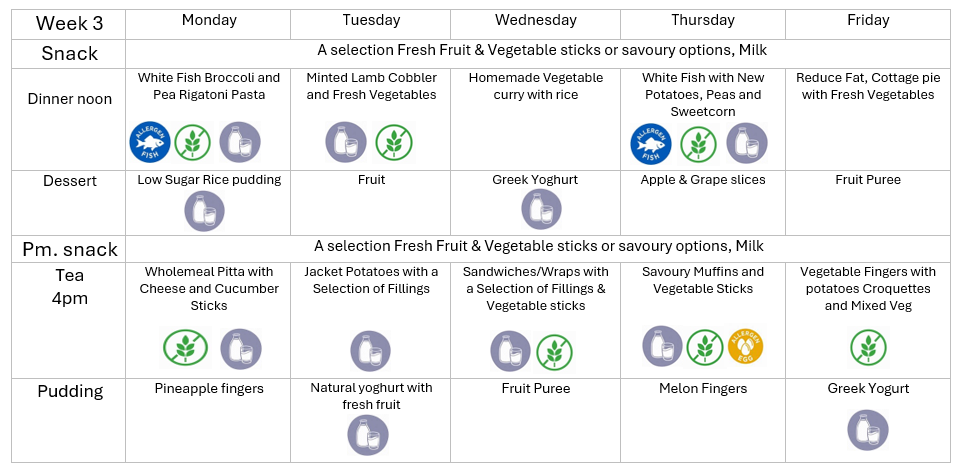Click the milk icon under Thursday's White Fish dinner
The width and height of the screenshot is (964, 476).
pos(747,144)
